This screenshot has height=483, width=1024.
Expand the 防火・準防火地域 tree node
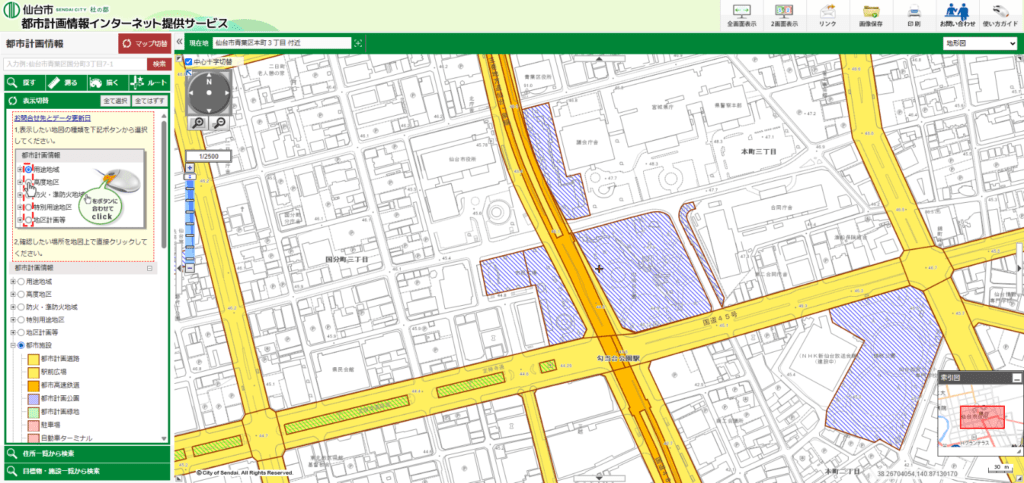point(11,308)
